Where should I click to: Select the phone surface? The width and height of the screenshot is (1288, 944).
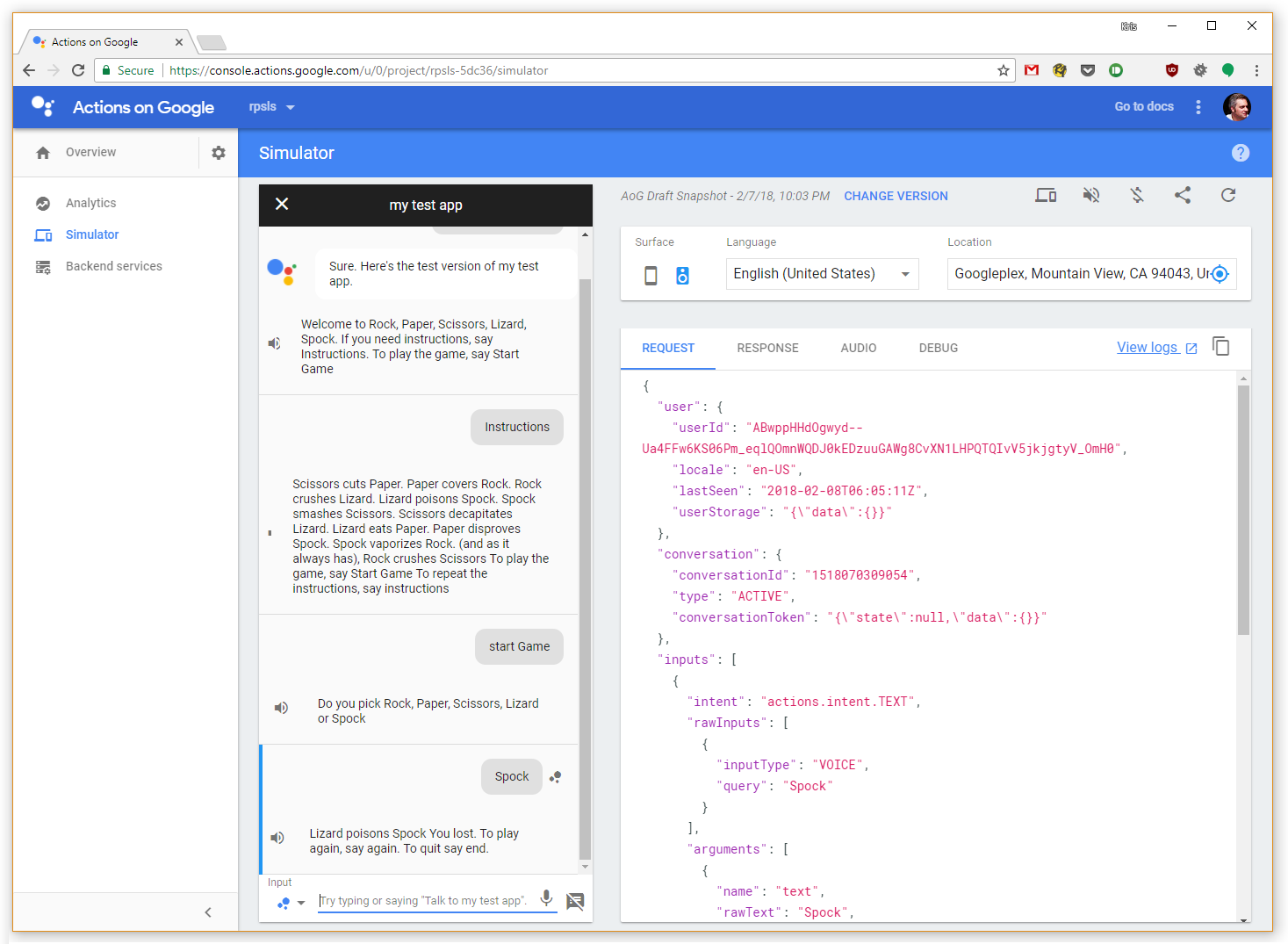tap(651, 276)
